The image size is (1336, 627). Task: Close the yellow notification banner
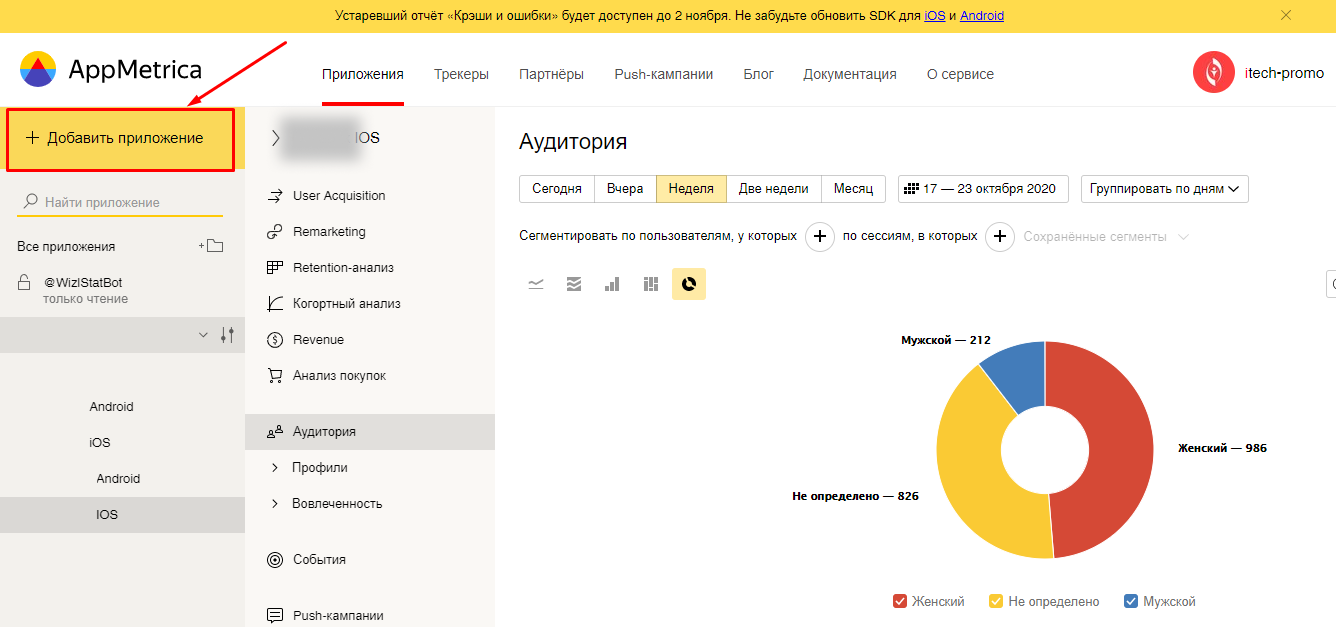pyautogui.click(x=1286, y=15)
